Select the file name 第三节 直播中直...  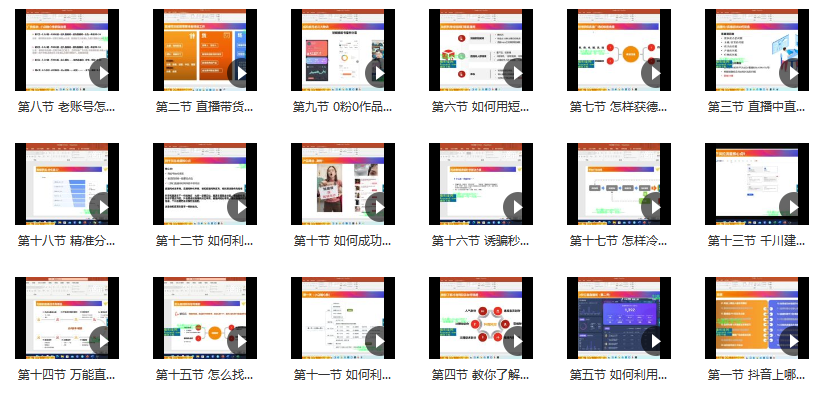756,107
